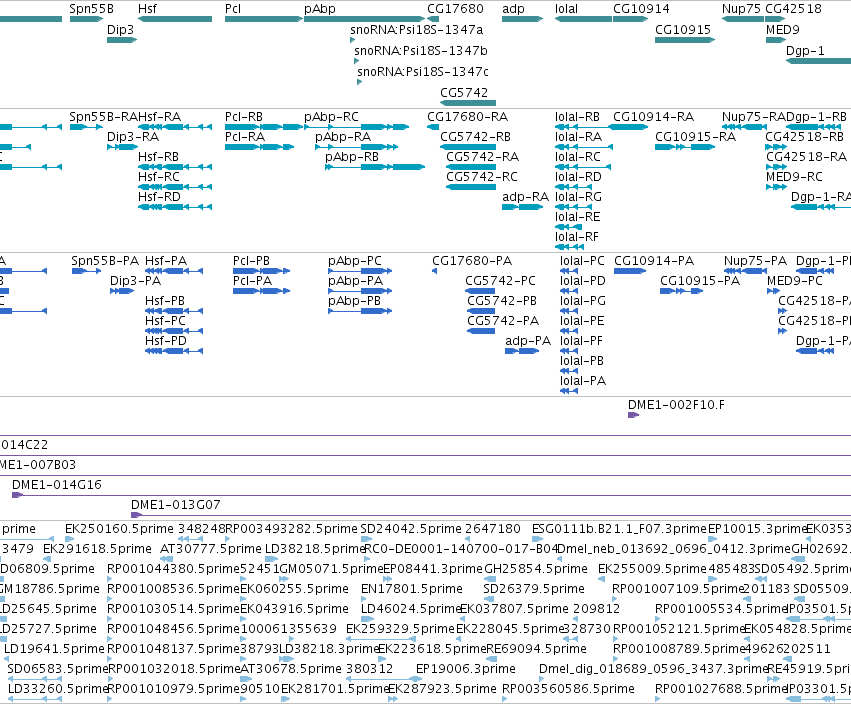The image size is (851, 704).
Task: Select the MED9-PC protein feature
Action: click(773, 291)
